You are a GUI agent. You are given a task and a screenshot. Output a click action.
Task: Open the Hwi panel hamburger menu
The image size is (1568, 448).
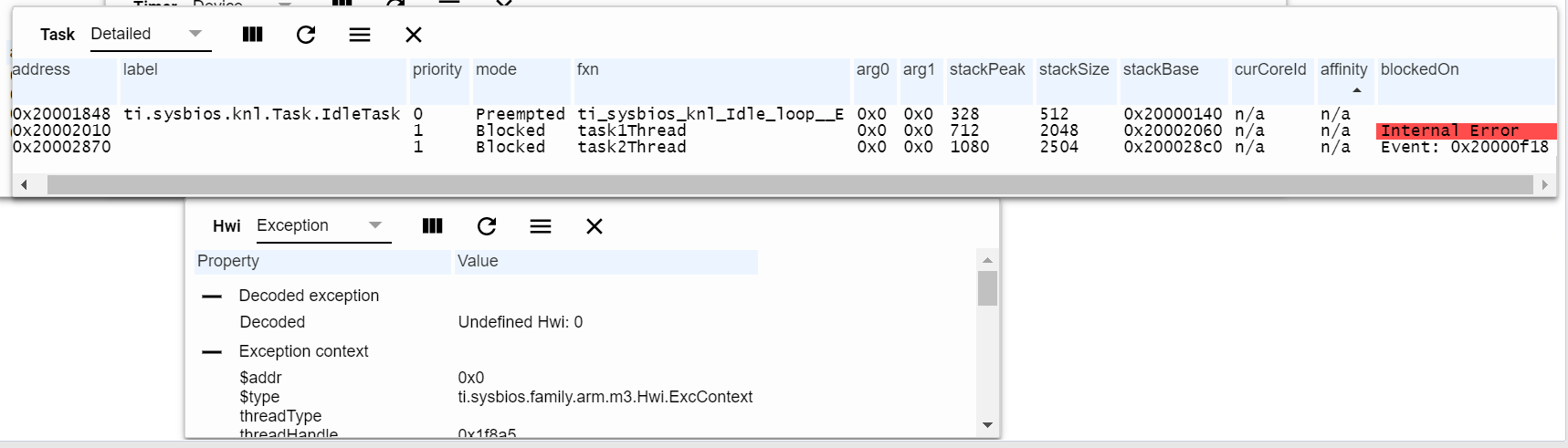(541, 226)
